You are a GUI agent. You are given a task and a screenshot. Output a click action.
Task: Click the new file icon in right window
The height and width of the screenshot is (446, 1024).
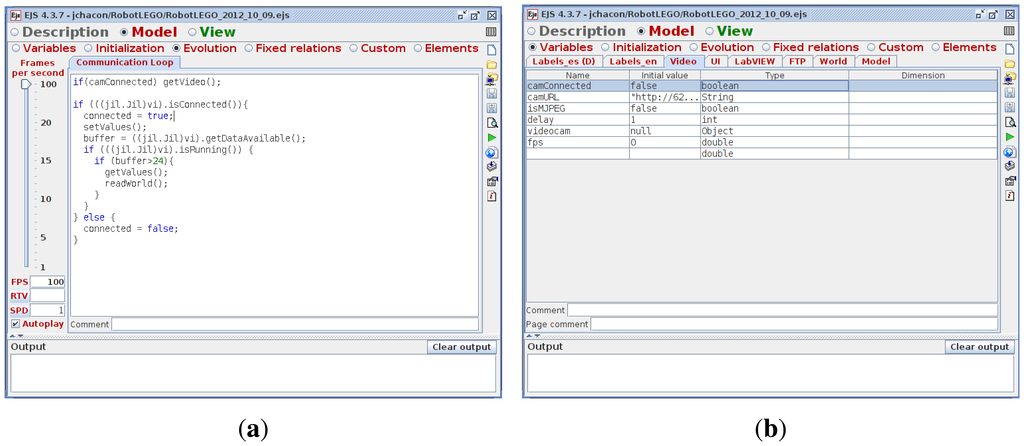(x=1008, y=50)
